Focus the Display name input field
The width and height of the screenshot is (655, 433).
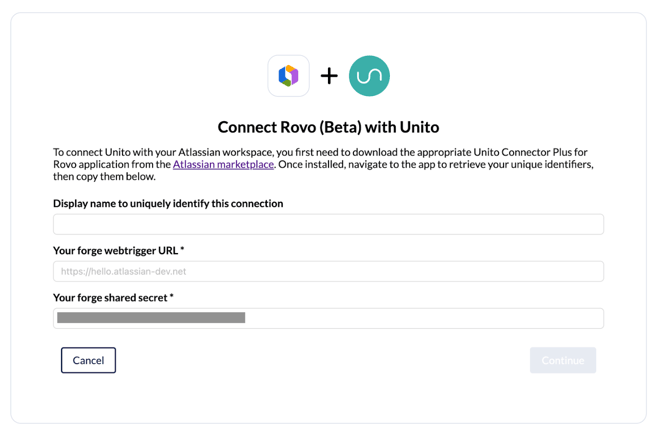328,224
